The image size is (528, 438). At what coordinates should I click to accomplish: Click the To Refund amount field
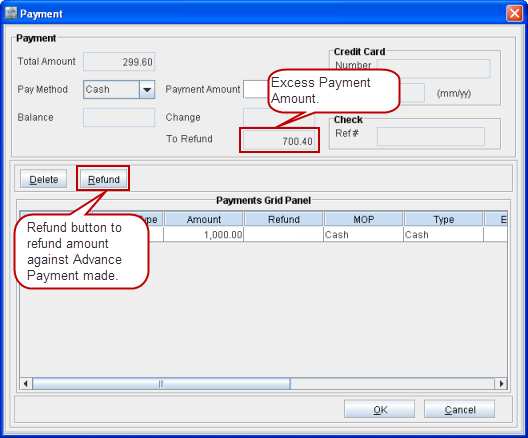point(279,140)
